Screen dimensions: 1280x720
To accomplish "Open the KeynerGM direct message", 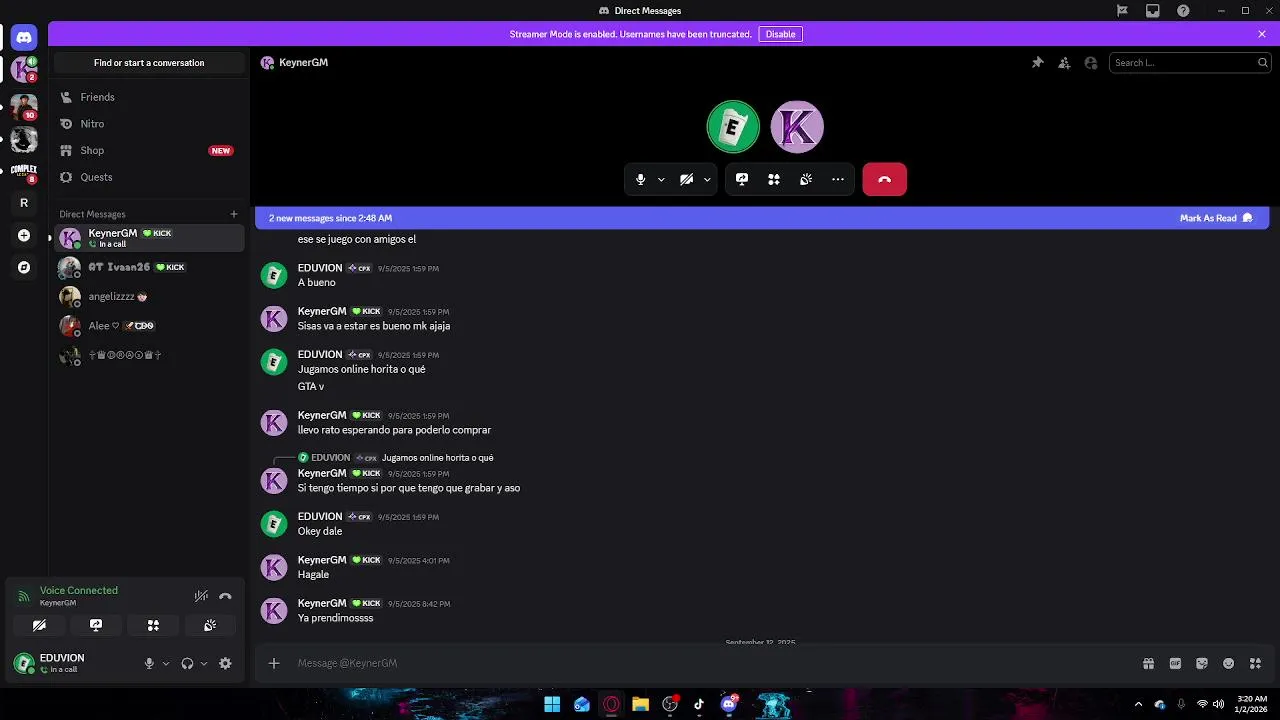I will [x=150, y=238].
